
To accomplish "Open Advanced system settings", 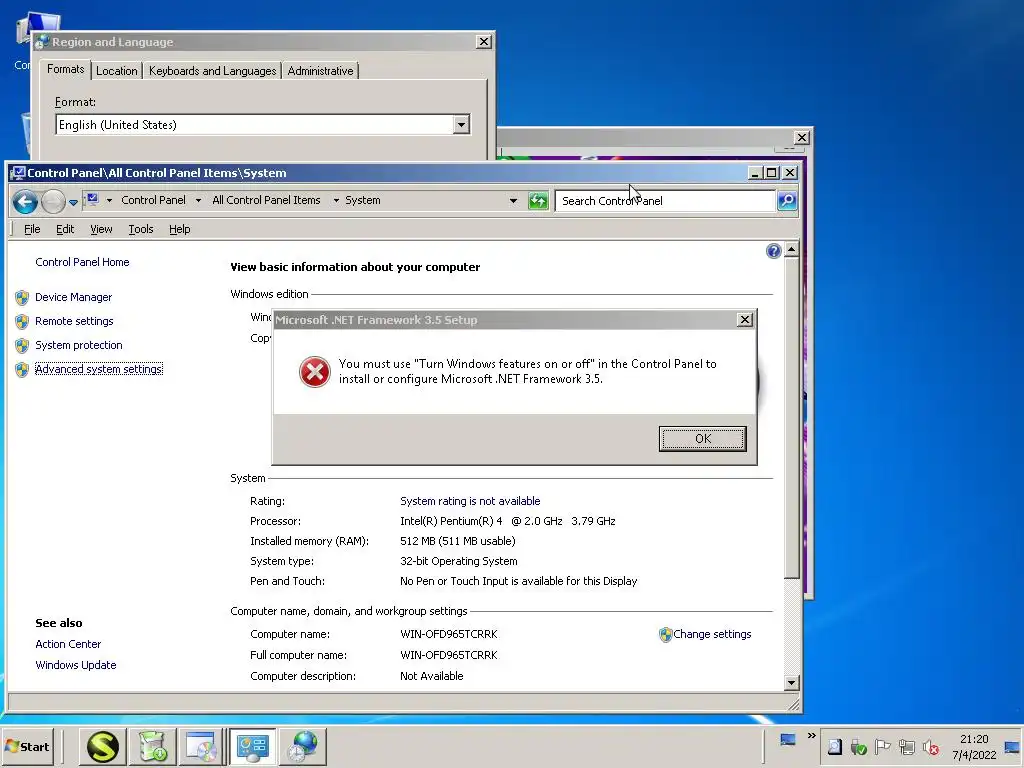I will coord(99,369).
